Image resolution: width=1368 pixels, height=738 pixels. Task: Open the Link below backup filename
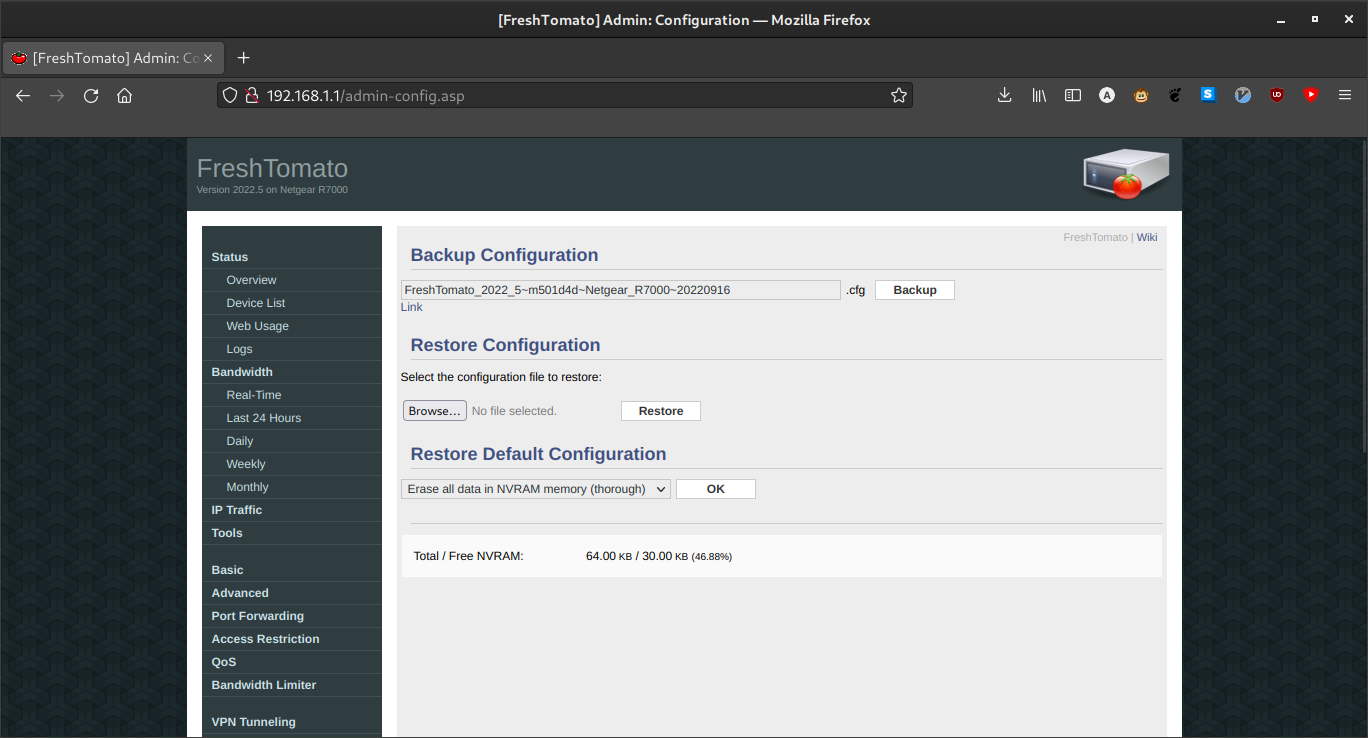412,307
